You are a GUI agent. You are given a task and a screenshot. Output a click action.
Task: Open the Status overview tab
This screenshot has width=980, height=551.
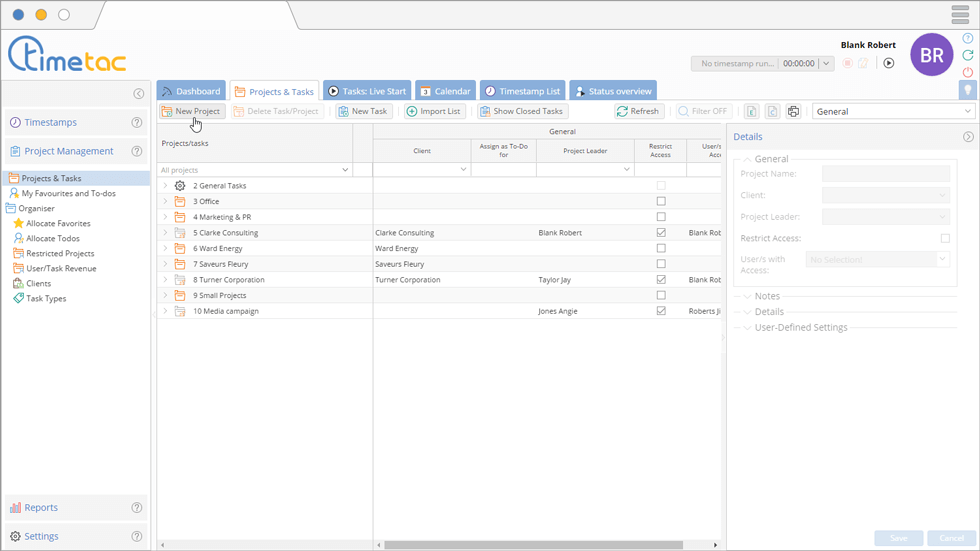tap(612, 91)
